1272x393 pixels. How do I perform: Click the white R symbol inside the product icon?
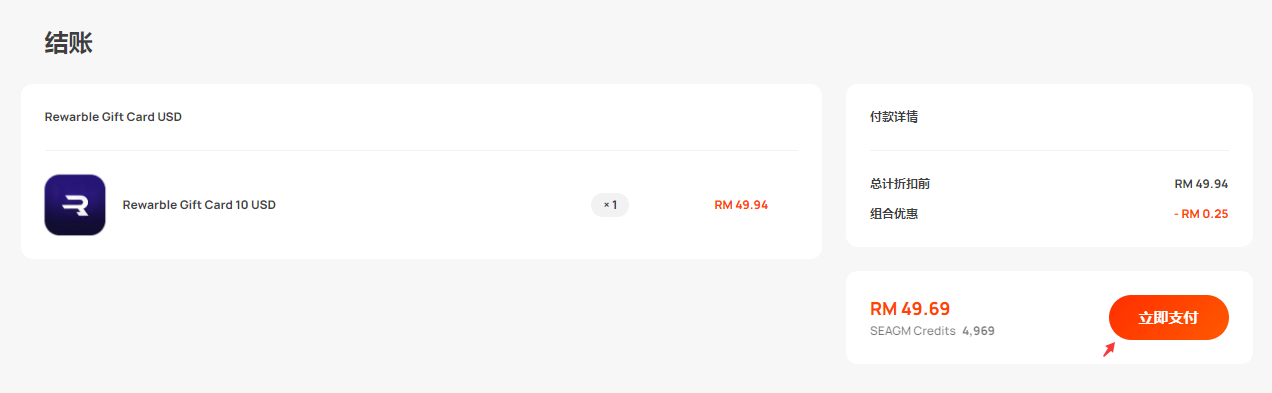(75, 206)
